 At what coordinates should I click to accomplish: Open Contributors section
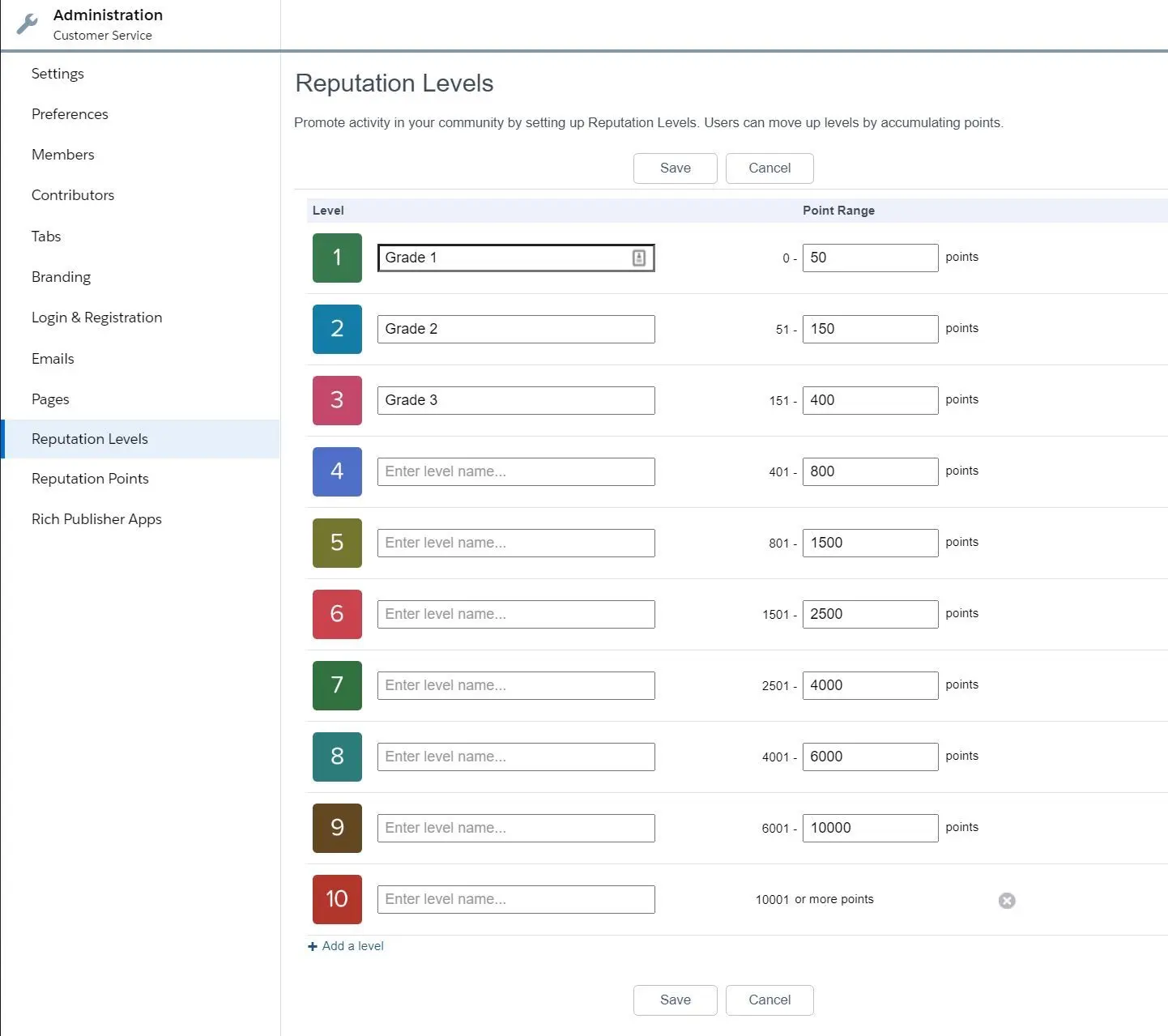point(73,195)
